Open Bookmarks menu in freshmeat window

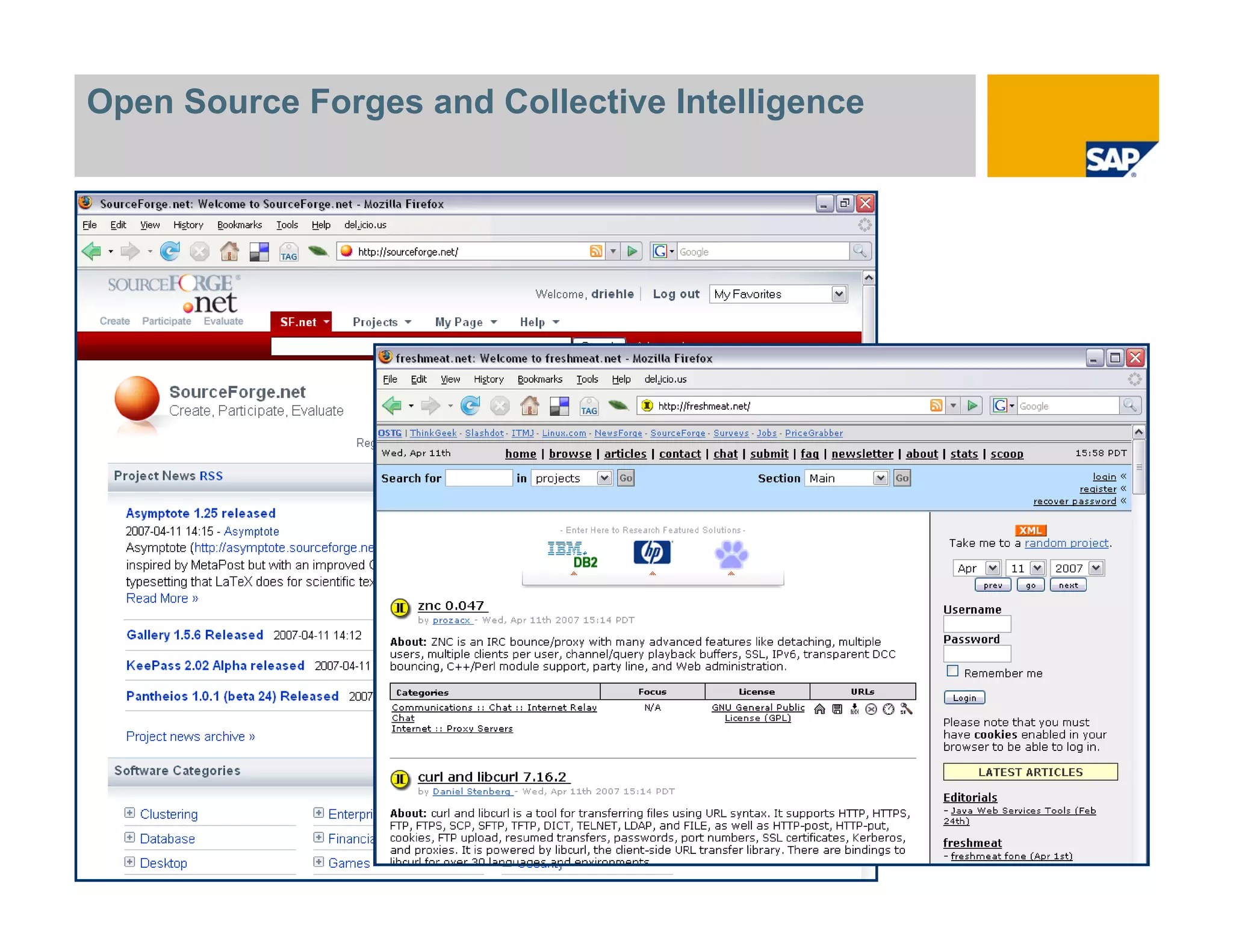[539, 379]
